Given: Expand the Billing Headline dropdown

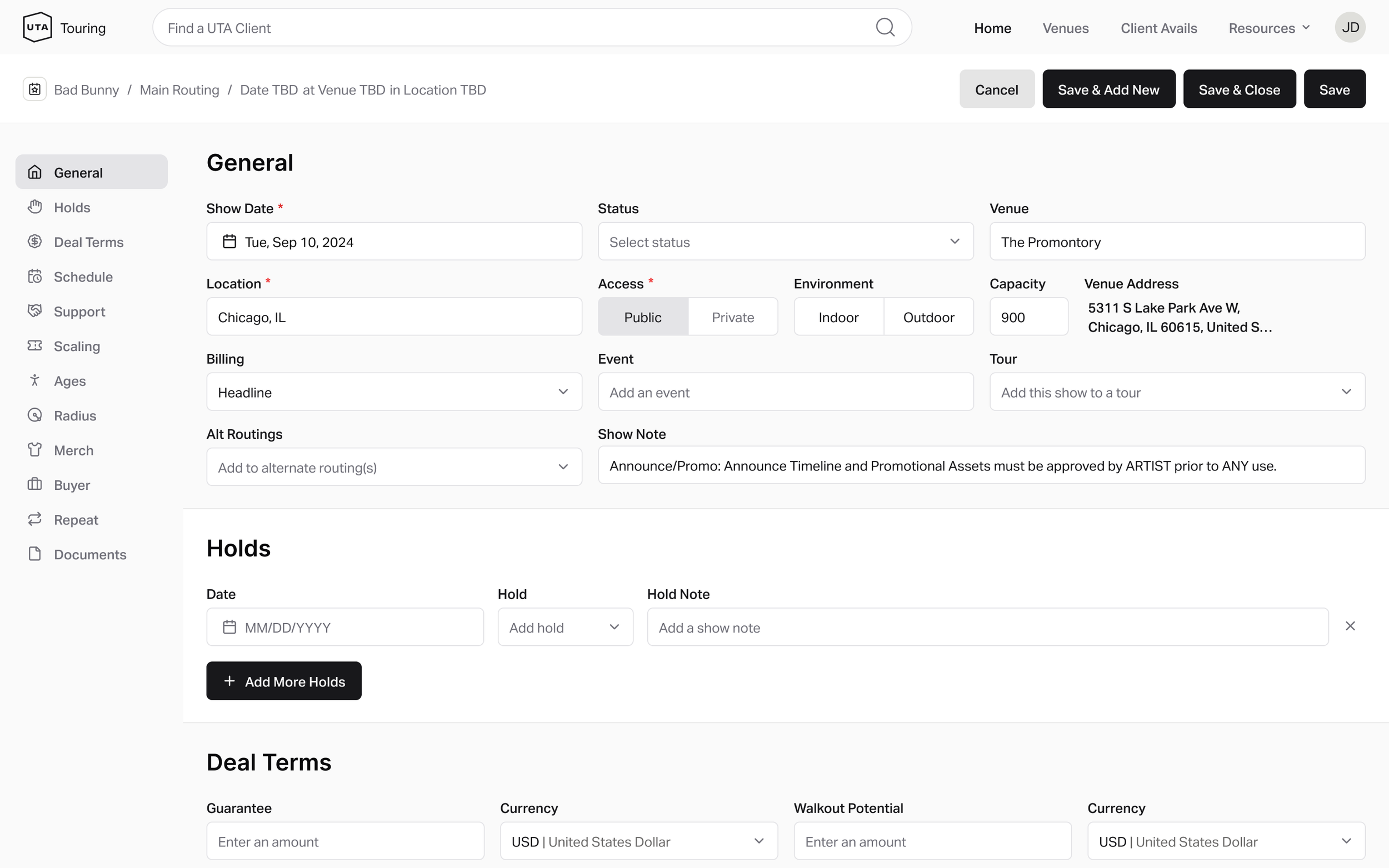Looking at the screenshot, I should 393,392.
